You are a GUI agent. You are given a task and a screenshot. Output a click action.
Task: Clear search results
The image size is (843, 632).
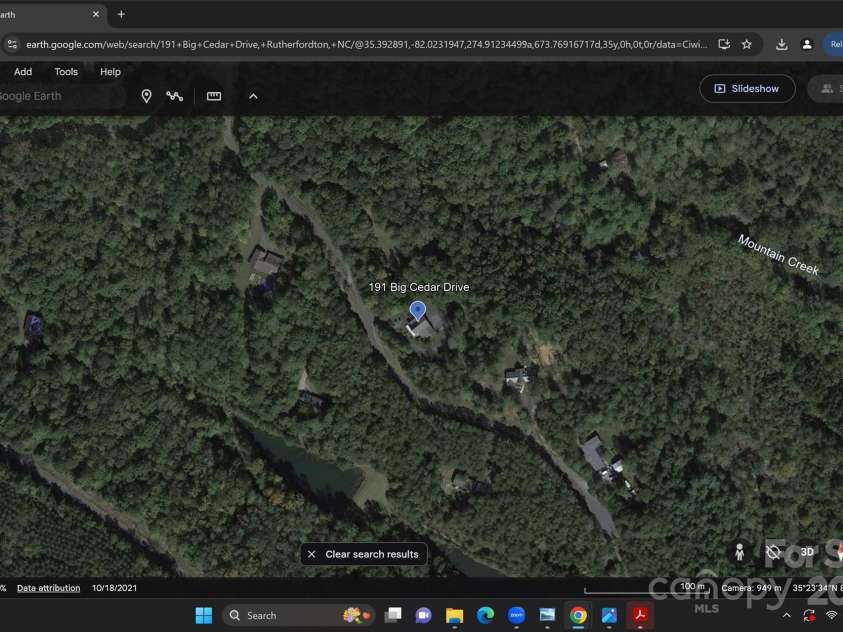pos(363,553)
